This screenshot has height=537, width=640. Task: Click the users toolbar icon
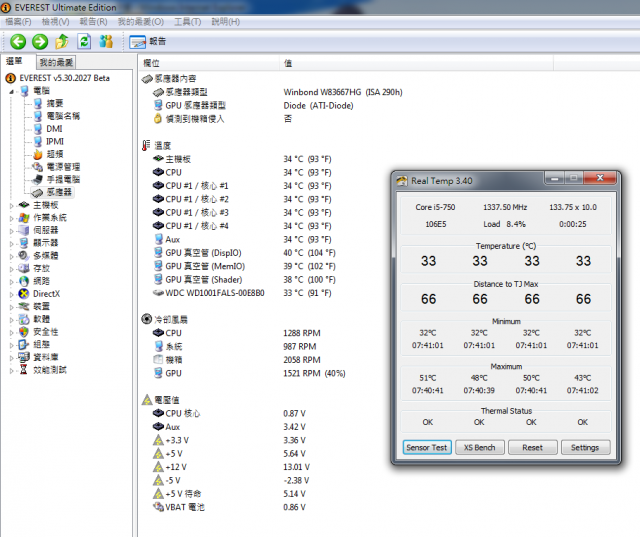click(x=106, y=41)
